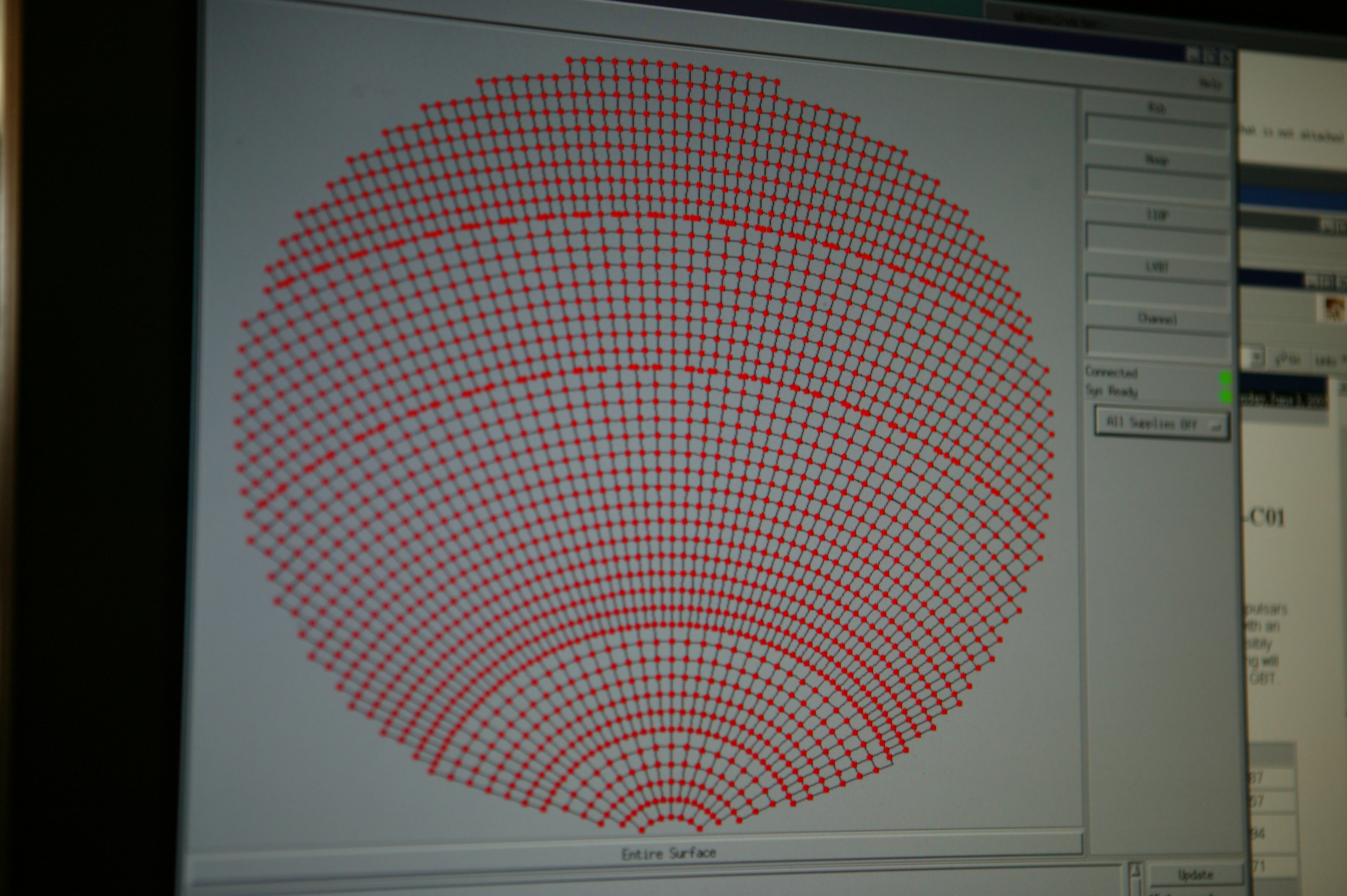
Task: Open the address dropdown arrow in the browser
Action: tap(1257, 358)
